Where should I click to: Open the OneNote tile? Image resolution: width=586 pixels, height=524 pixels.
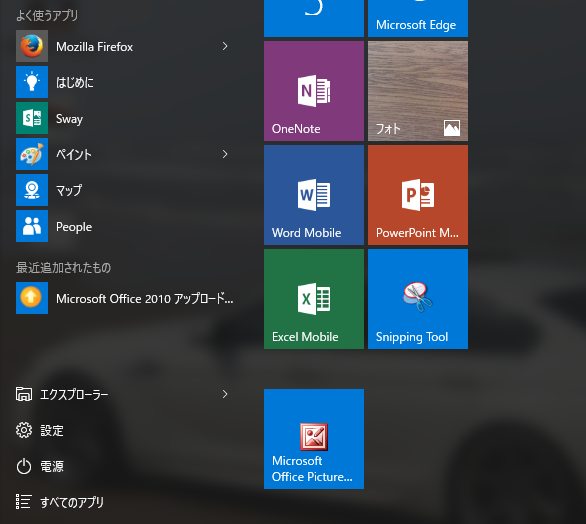point(314,91)
